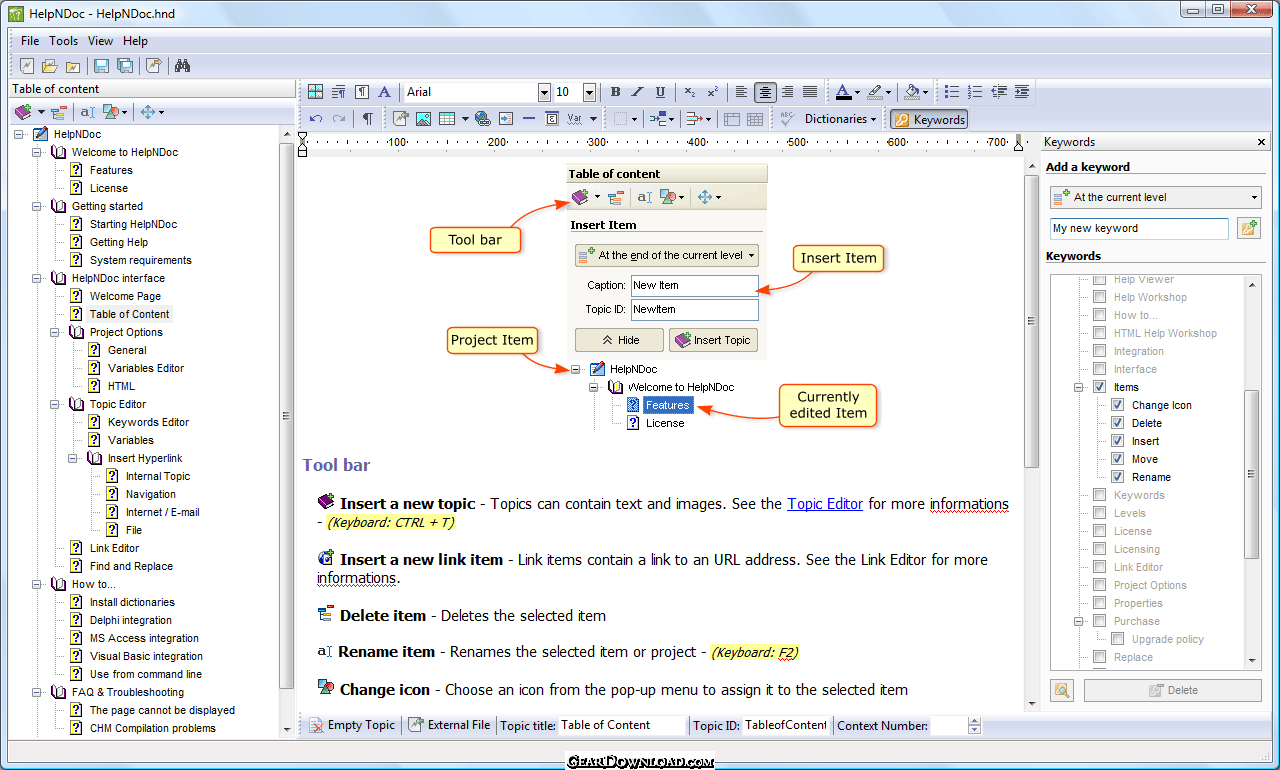Justify the paragraph text
The image size is (1280, 770).
pyautogui.click(x=810, y=92)
